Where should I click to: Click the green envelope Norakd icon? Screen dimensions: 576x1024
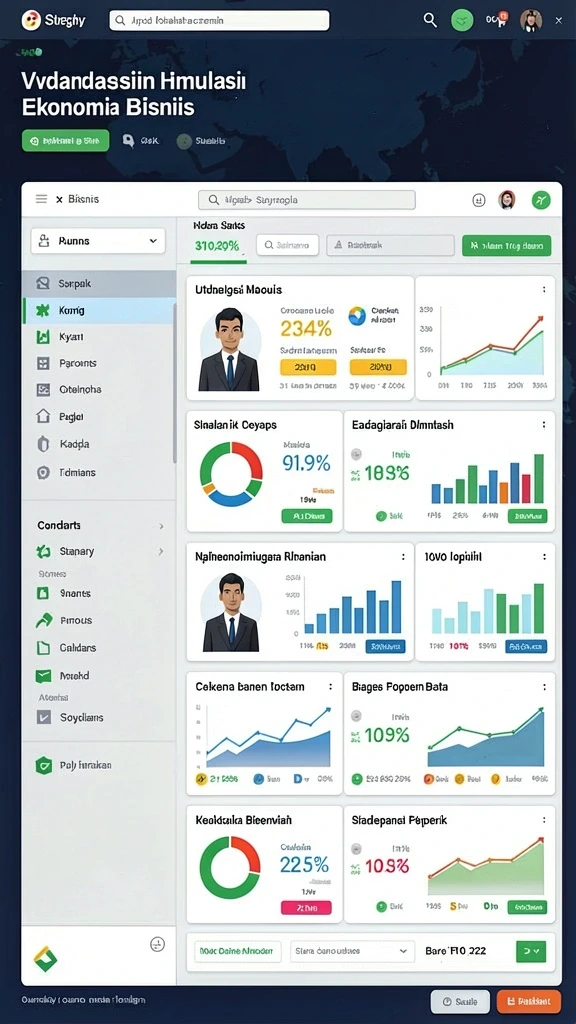(x=43, y=676)
